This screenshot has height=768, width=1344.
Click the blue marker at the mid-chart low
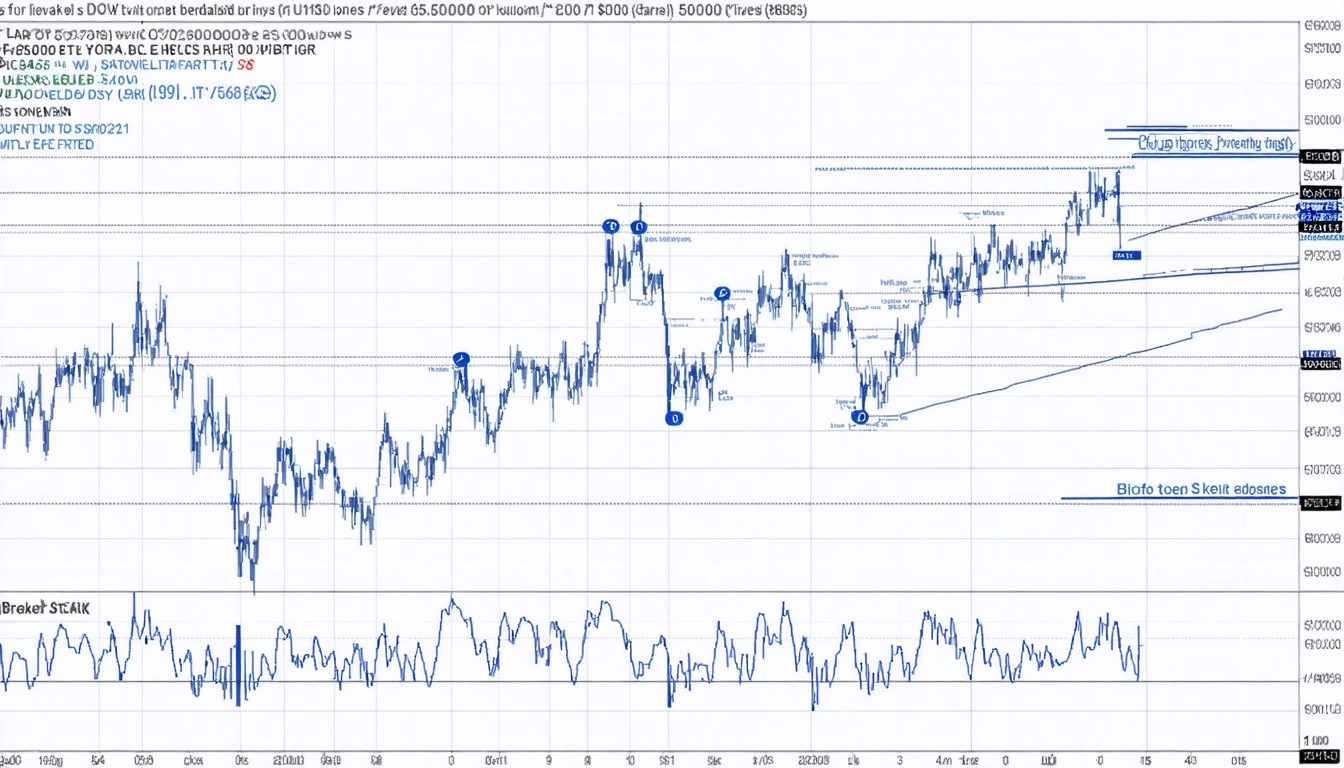(674, 419)
